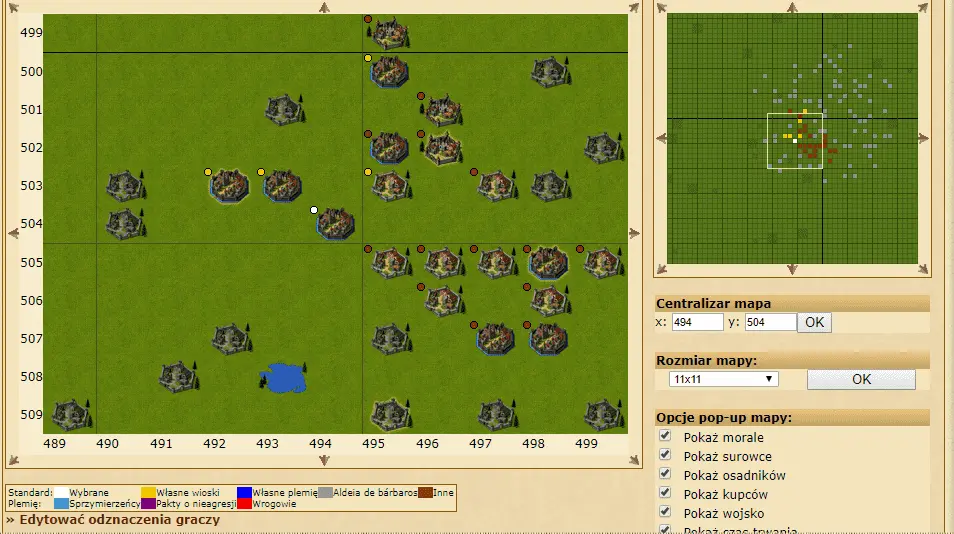Click the red Wrogowie legend swatch
954x534 pixels.
point(244,504)
